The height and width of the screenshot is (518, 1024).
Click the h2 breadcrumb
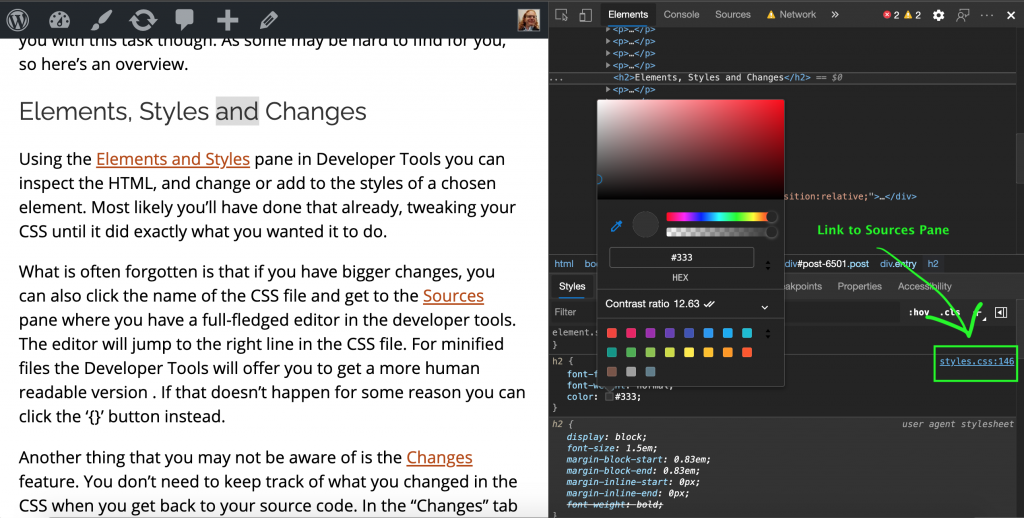933,264
